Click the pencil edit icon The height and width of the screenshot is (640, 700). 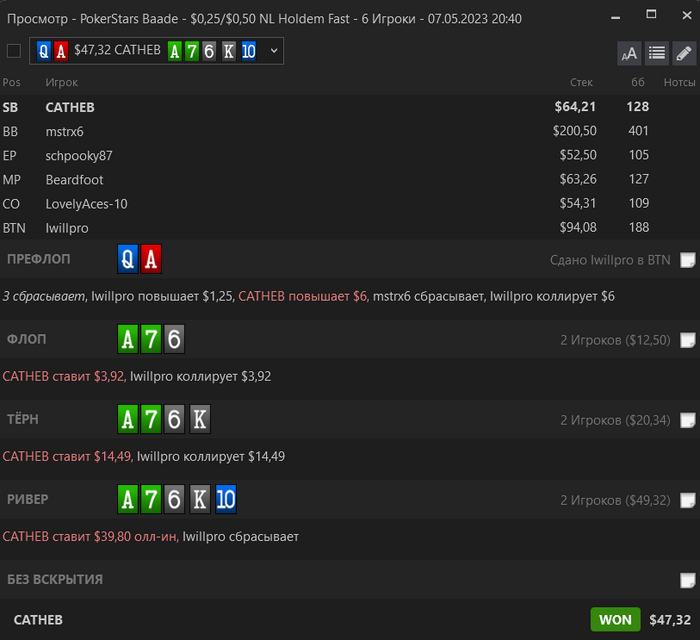pyautogui.click(x=684, y=53)
